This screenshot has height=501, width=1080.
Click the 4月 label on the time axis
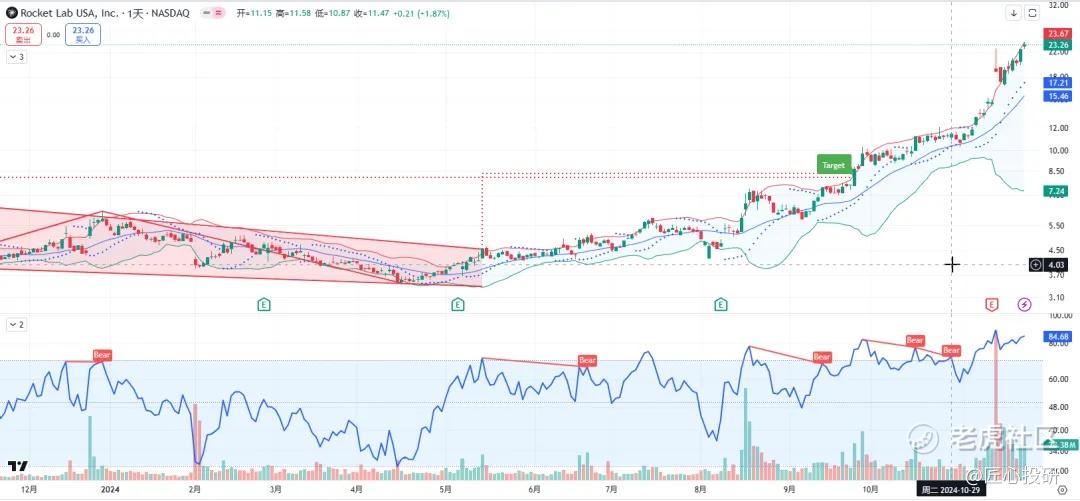pos(356,490)
